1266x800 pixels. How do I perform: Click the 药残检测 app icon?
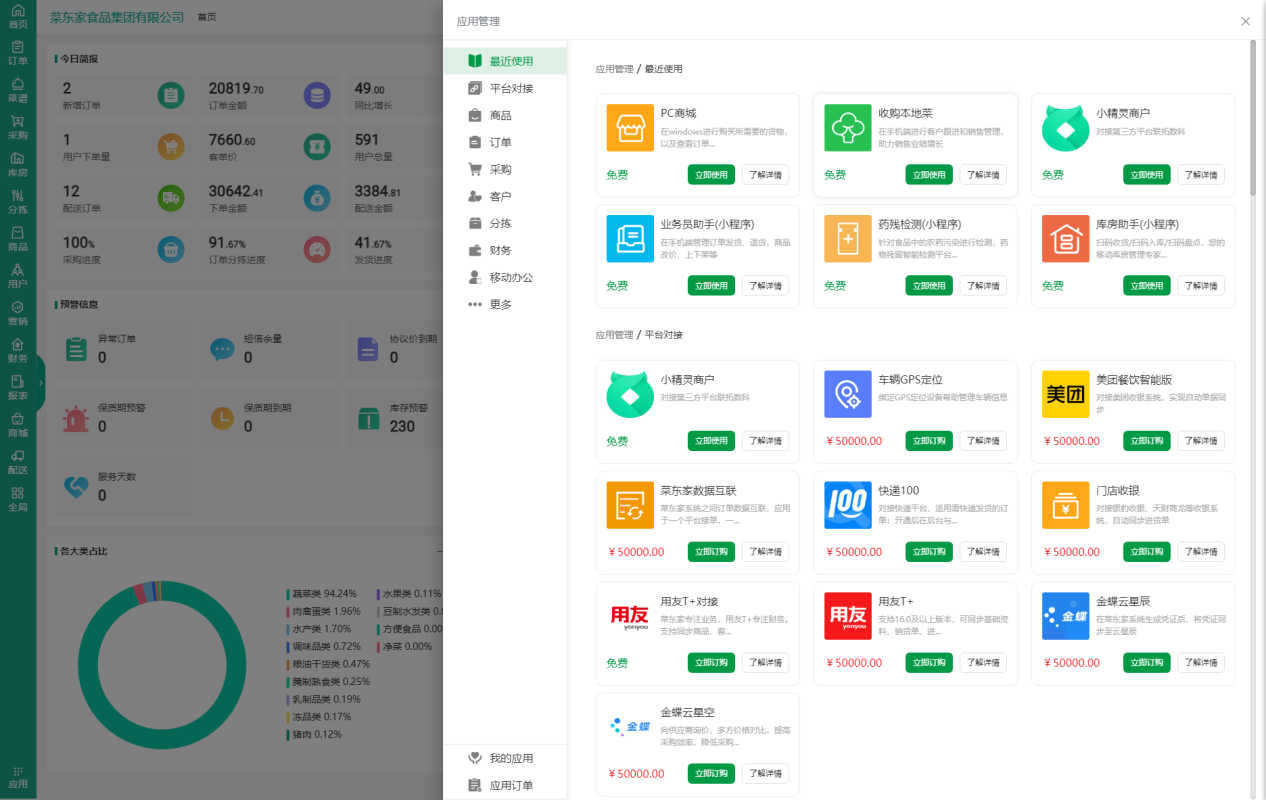[x=848, y=239]
